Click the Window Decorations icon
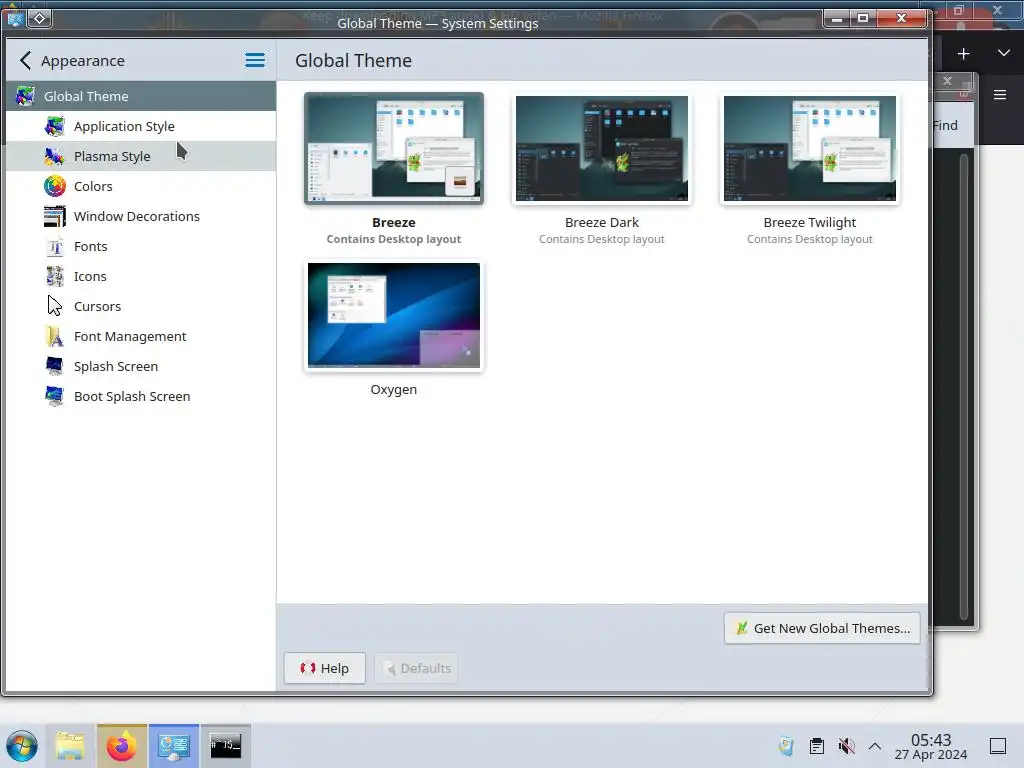The image size is (1024, 768). tap(55, 216)
